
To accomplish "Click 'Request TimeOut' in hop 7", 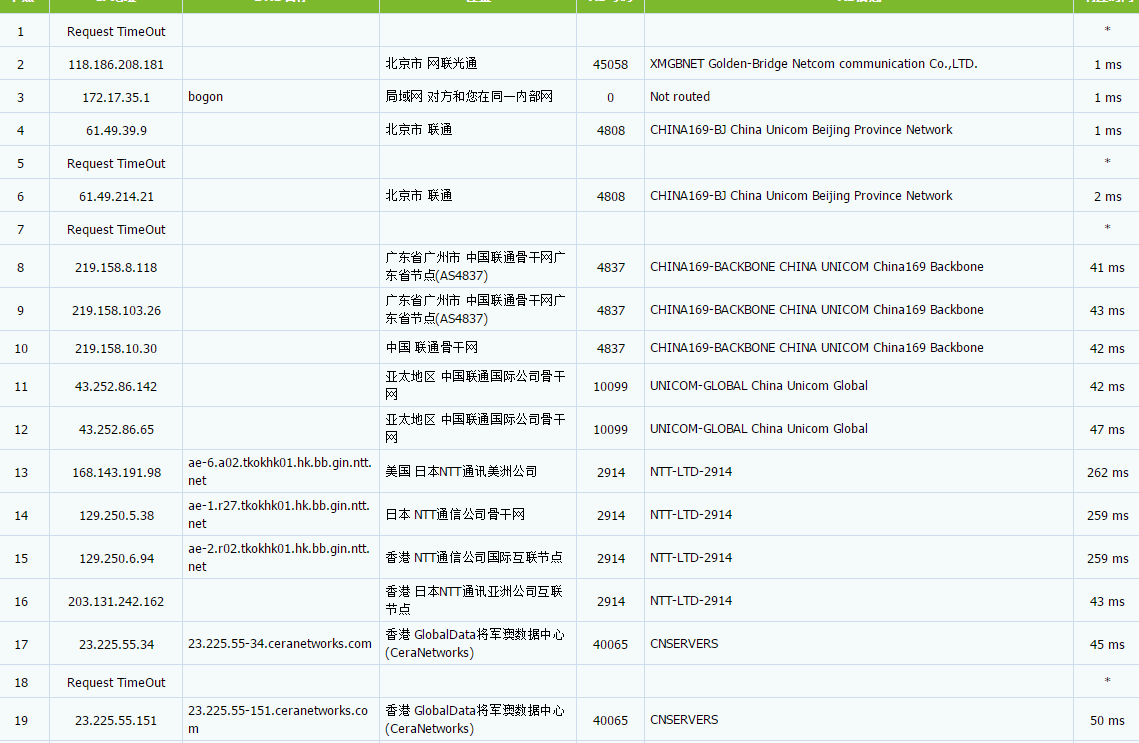I will [x=116, y=230].
